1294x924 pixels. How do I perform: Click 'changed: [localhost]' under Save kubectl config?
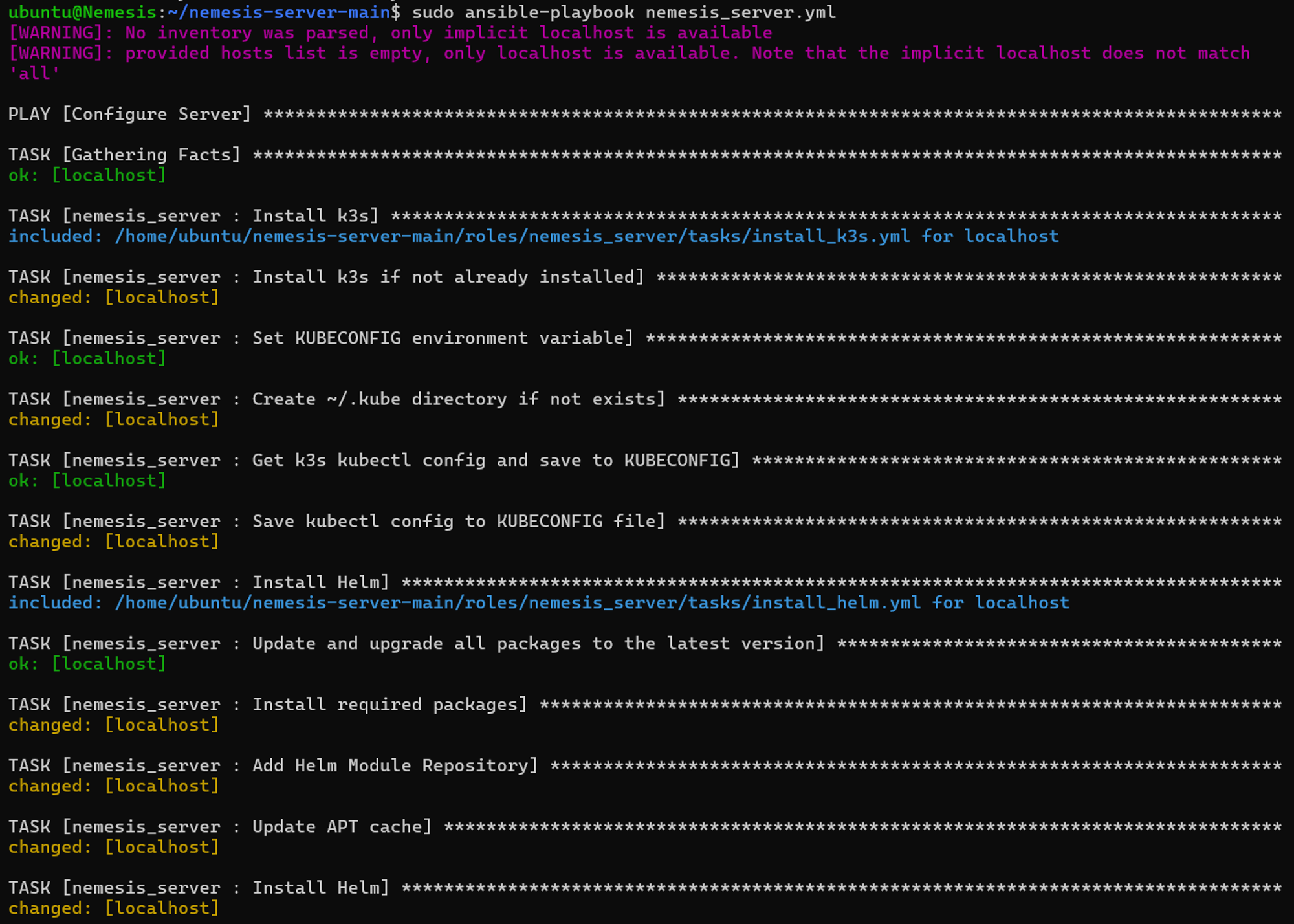114,542
